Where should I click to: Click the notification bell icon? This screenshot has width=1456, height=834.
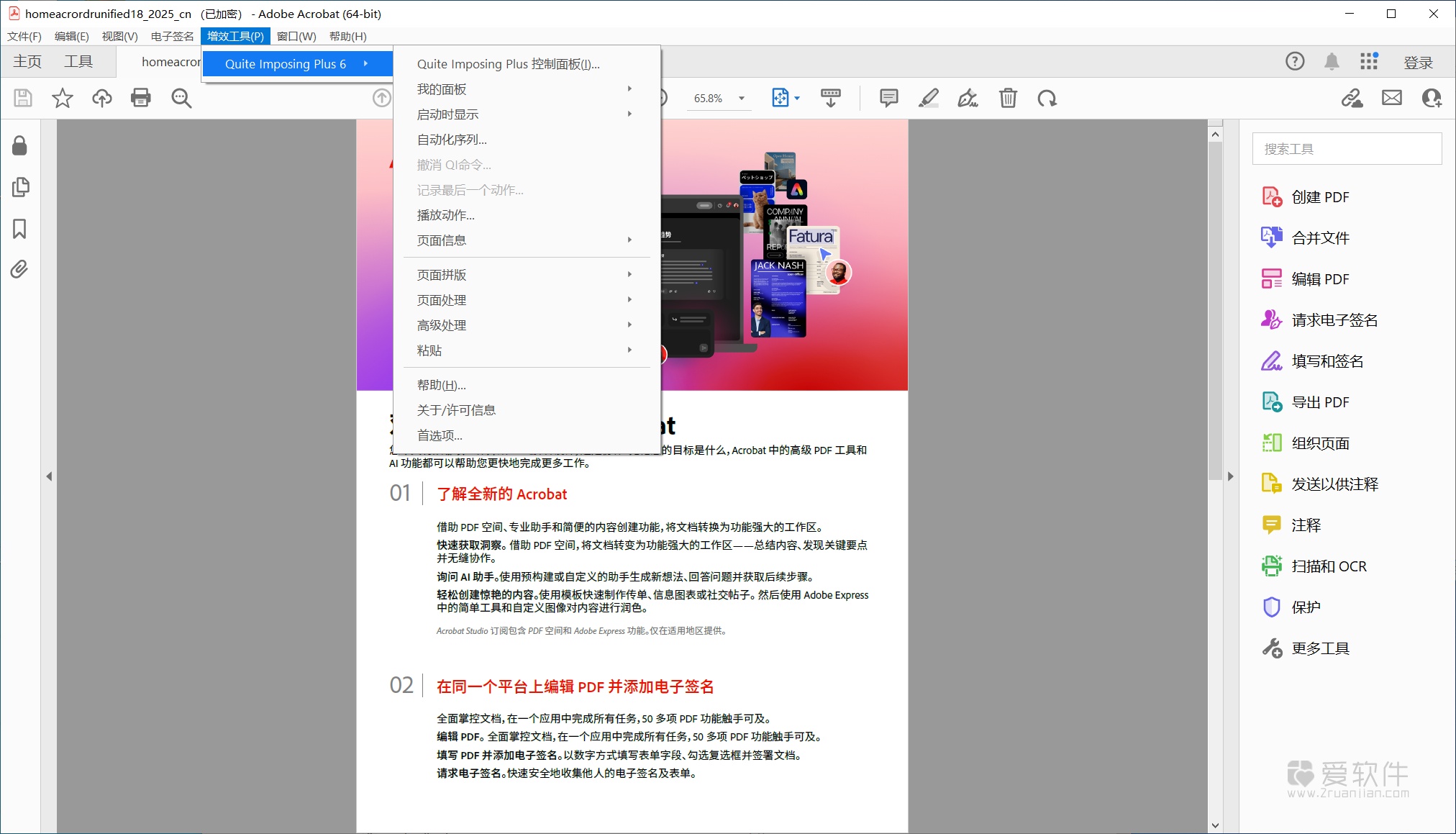[1332, 61]
